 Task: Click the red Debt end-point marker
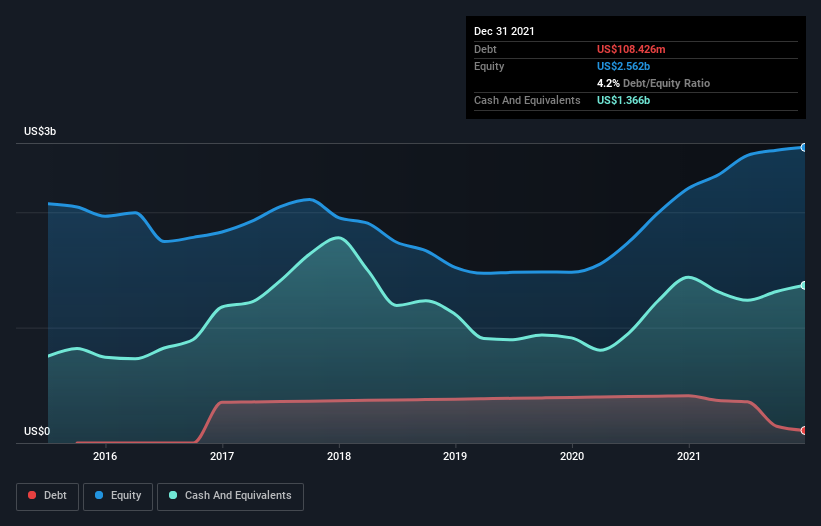(x=804, y=430)
